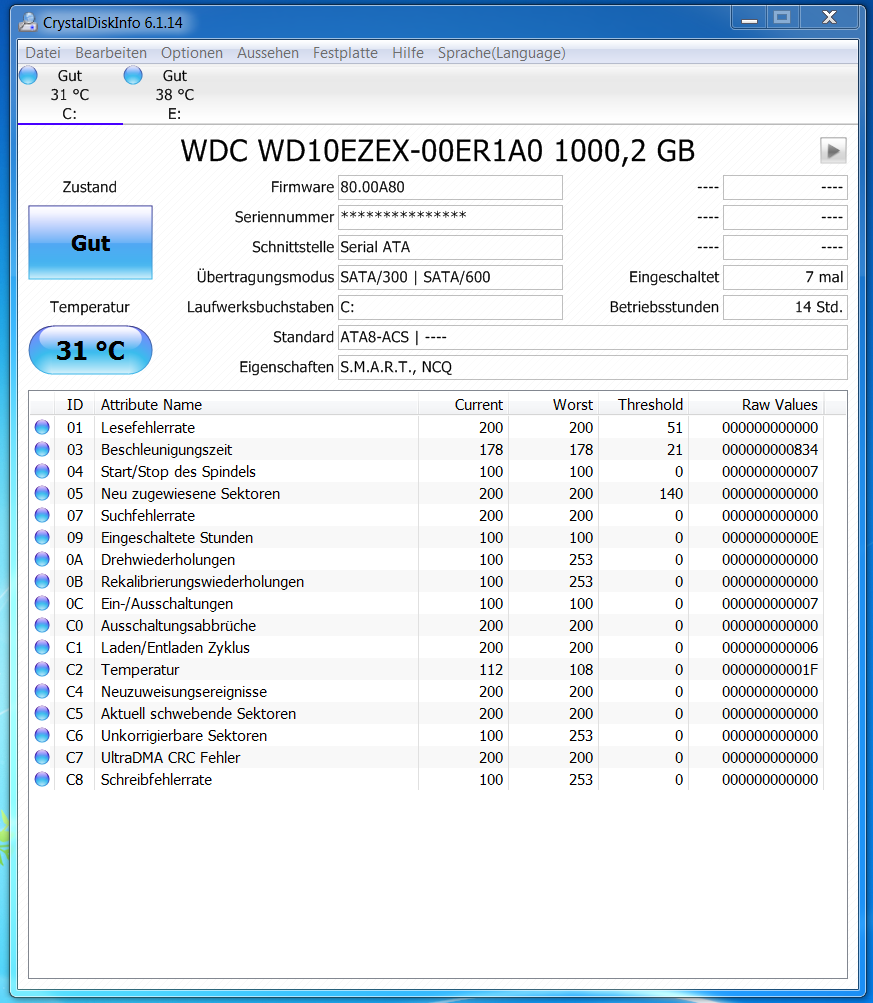
Task: Click worst value 108 for Temperatur
Action: 581,670
